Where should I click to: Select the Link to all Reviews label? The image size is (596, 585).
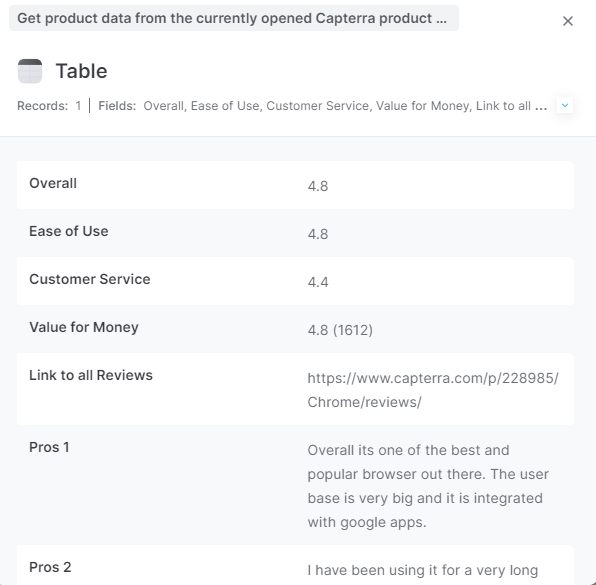point(91,375)
